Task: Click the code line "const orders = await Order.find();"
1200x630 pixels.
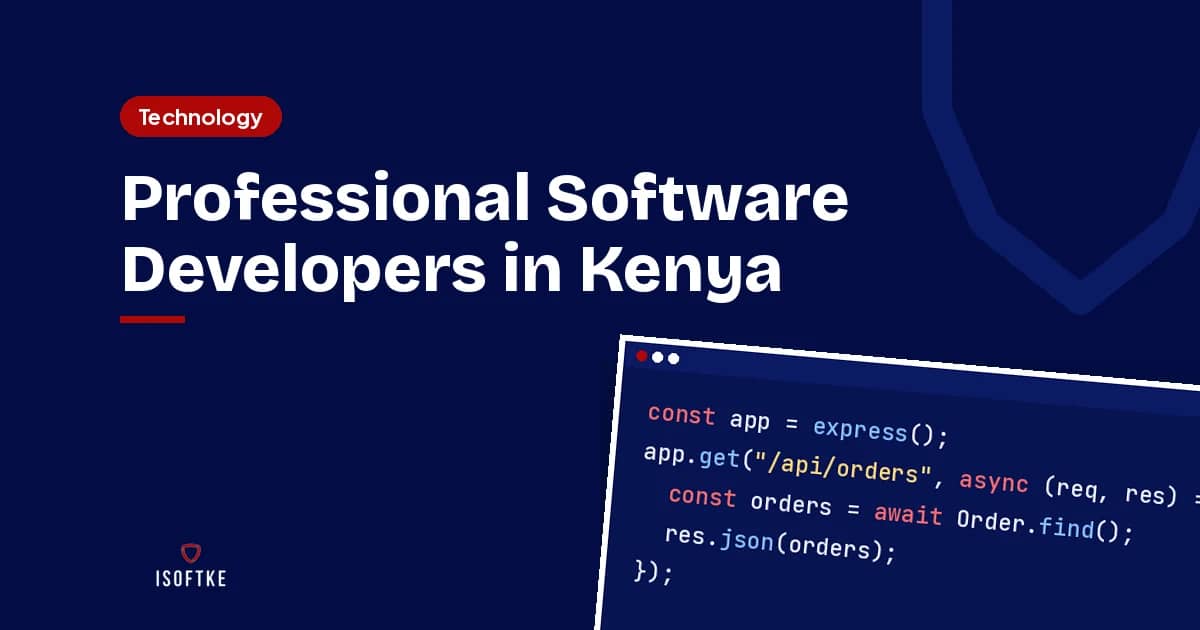Action: 900,513
